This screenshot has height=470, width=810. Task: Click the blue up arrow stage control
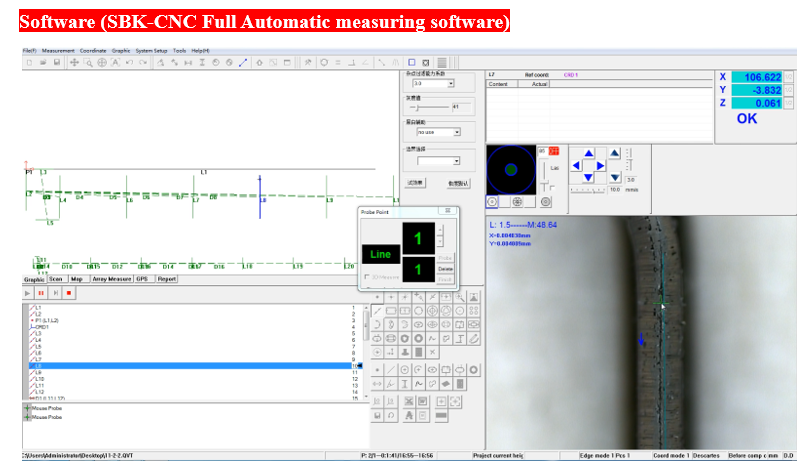(x=588, y=154)
